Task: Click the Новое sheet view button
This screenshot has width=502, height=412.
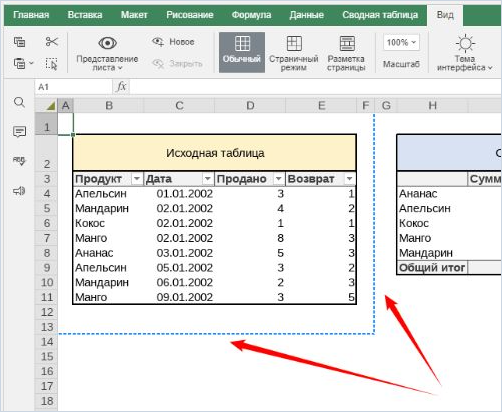Action: pos(174,42)
